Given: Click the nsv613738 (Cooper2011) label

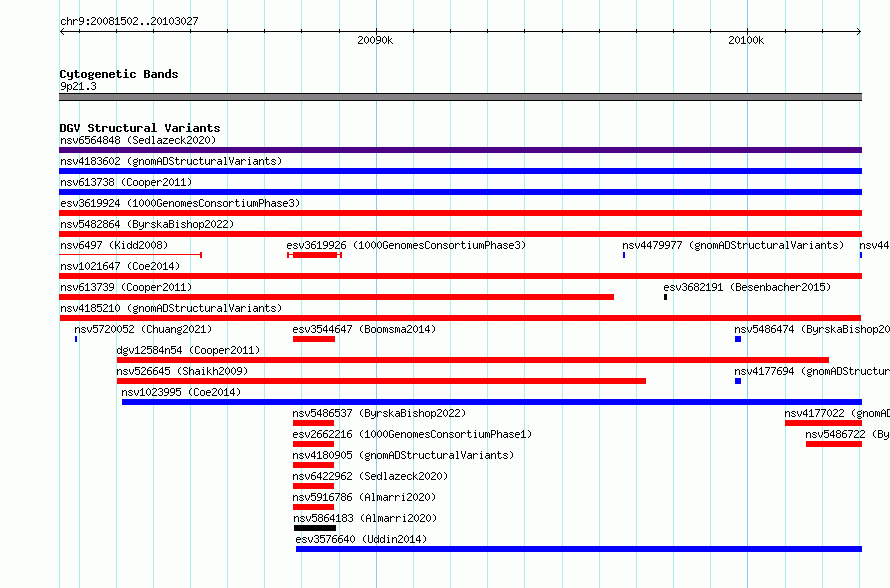Looking at the screenshot, I should pyautogui.click(x=126, y=182).
